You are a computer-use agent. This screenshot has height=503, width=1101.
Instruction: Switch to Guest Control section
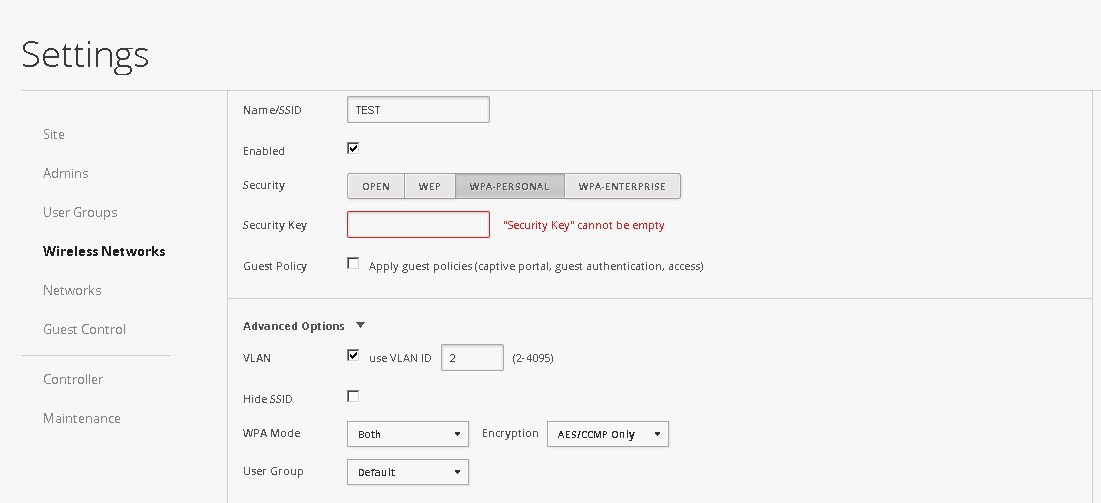point(84,329)
